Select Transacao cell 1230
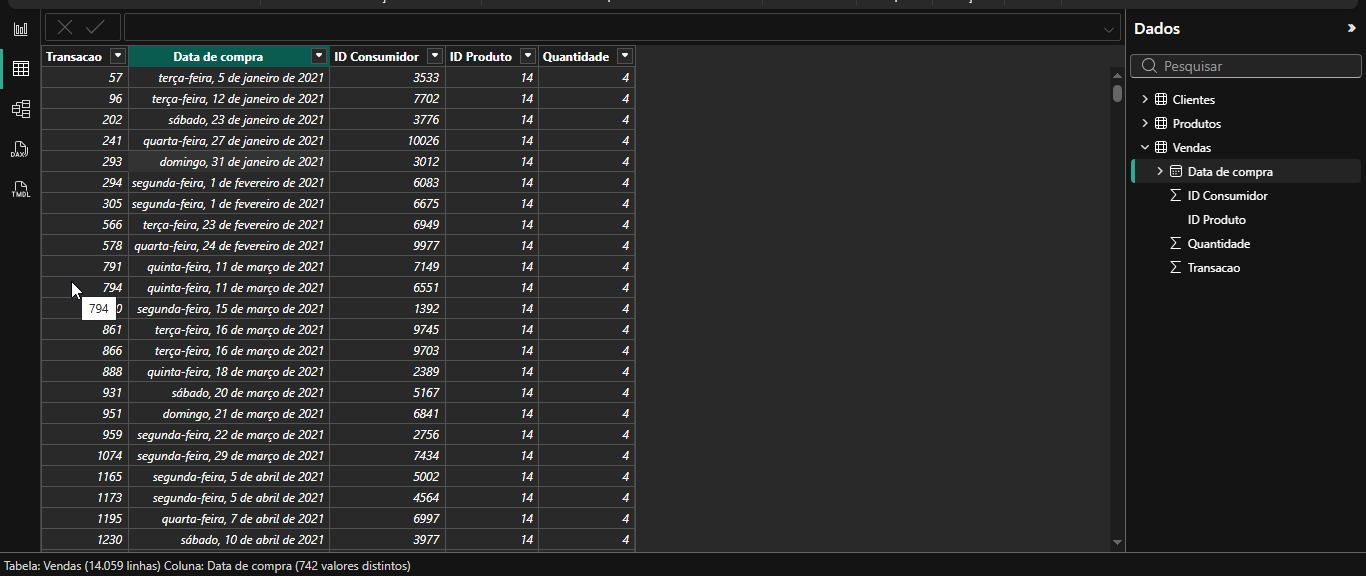Image resolution: width=1366 pixels, height=576 pixels. [x=85, y=539]
